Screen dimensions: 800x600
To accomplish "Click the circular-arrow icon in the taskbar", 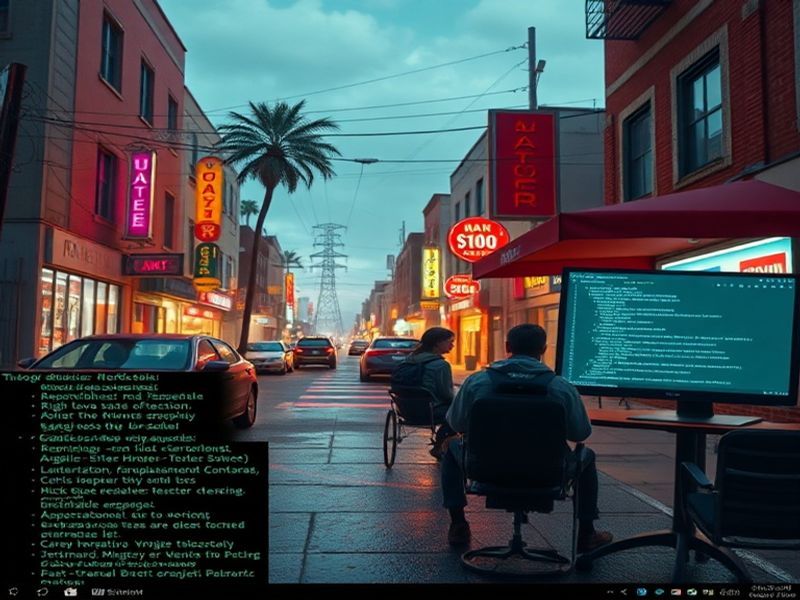I will pos(42,592).
